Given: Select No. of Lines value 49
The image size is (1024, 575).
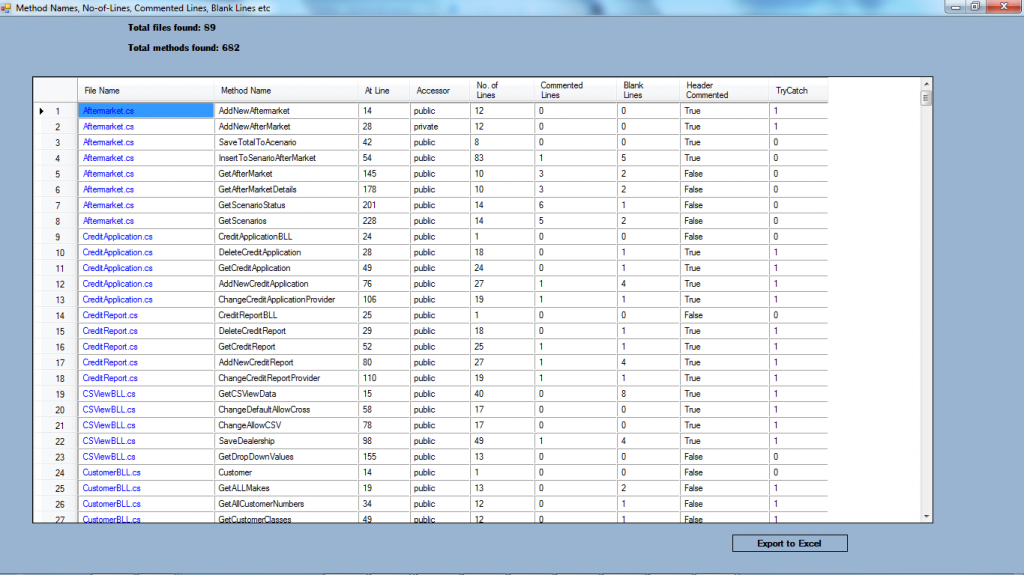Looking at the screenshot, I should (502, 441).
